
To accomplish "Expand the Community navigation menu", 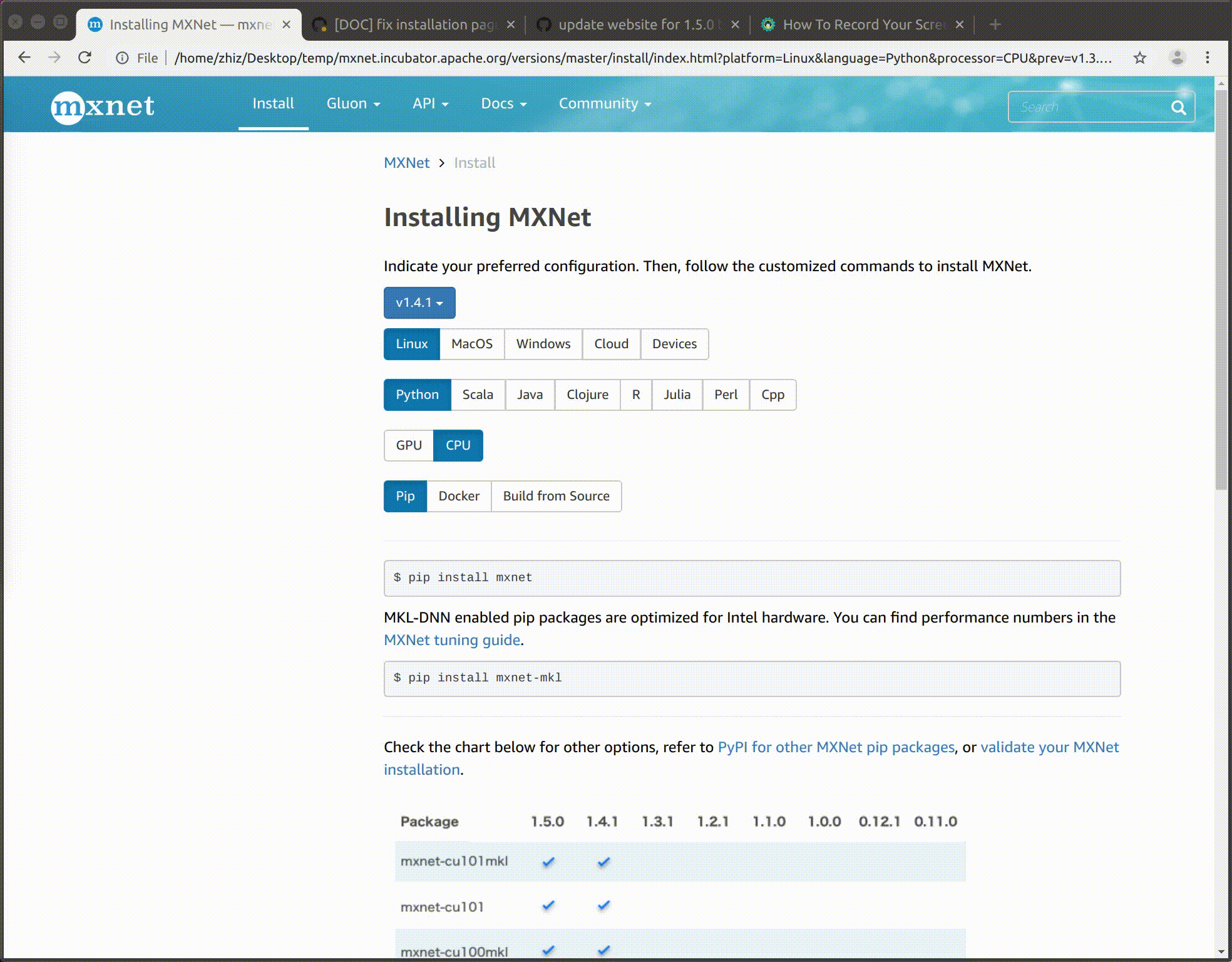I will tap(604, 104).
